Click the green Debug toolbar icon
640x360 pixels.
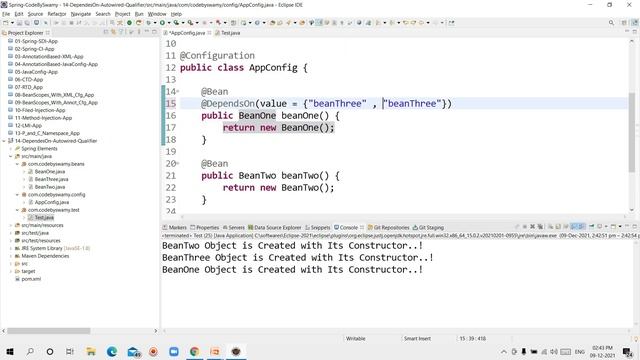(149, 23)
